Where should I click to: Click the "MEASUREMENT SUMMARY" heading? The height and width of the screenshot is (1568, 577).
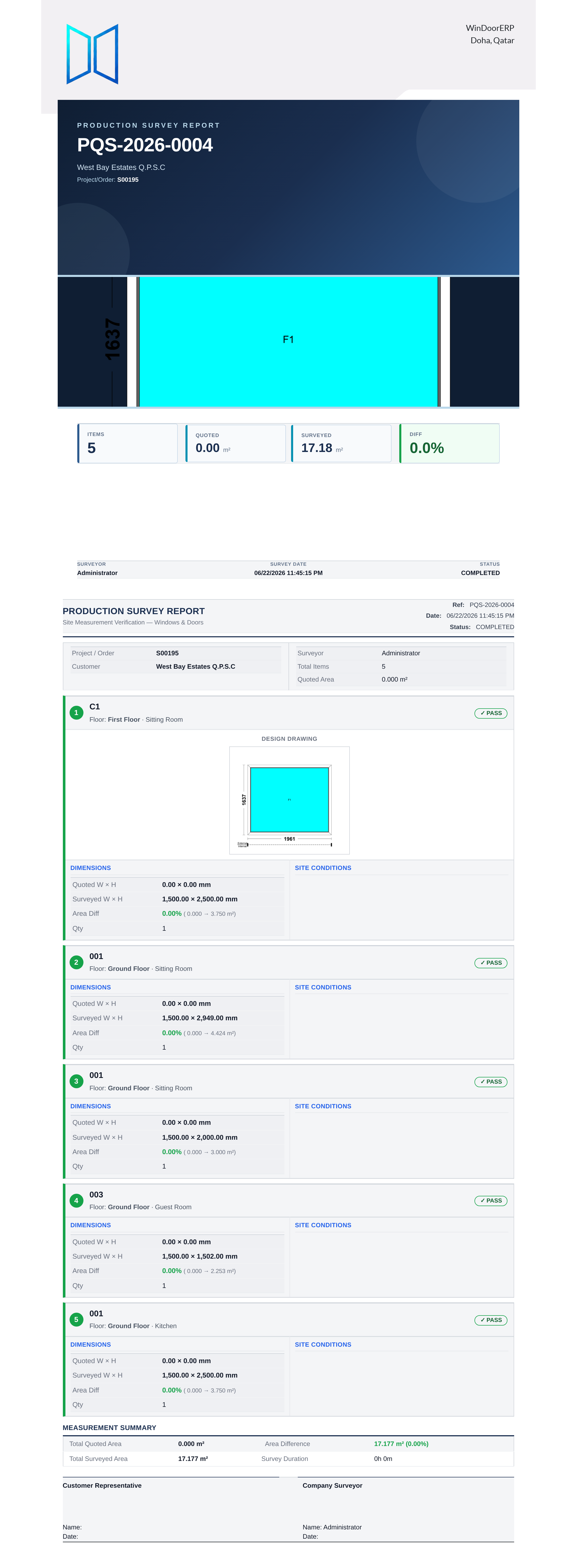[110, 1427]
